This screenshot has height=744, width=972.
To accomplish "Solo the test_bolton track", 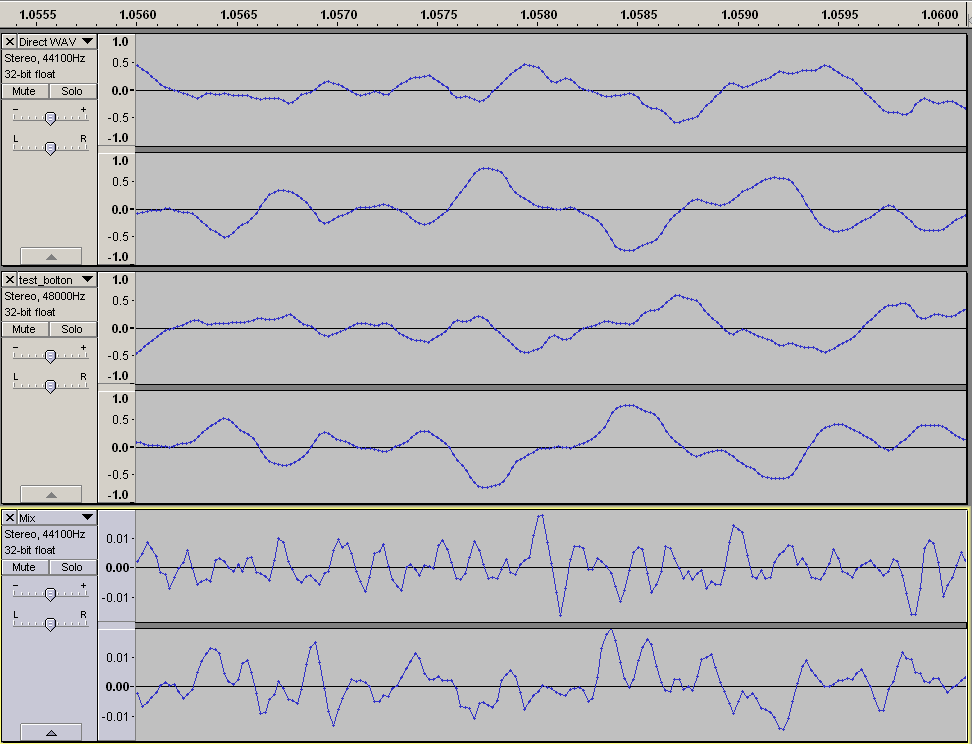I will 73,329.
